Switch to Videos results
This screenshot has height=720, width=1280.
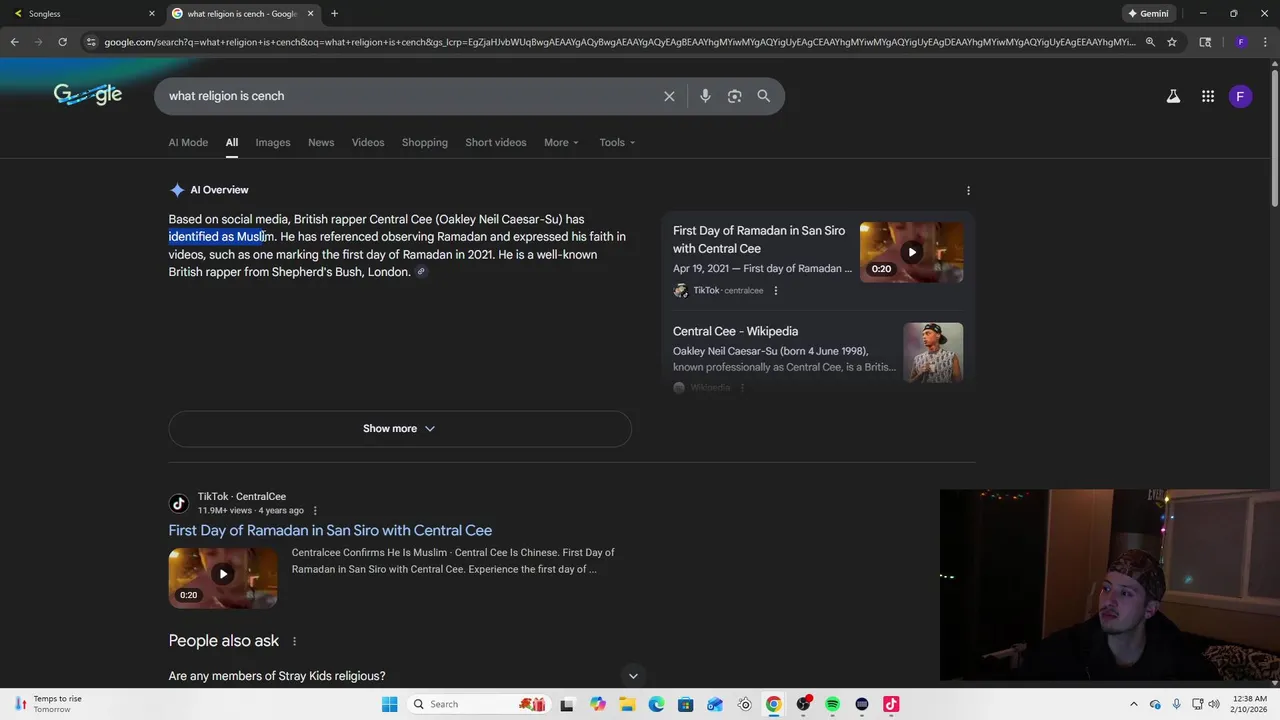pyautogui.click(x=368, y=142)
